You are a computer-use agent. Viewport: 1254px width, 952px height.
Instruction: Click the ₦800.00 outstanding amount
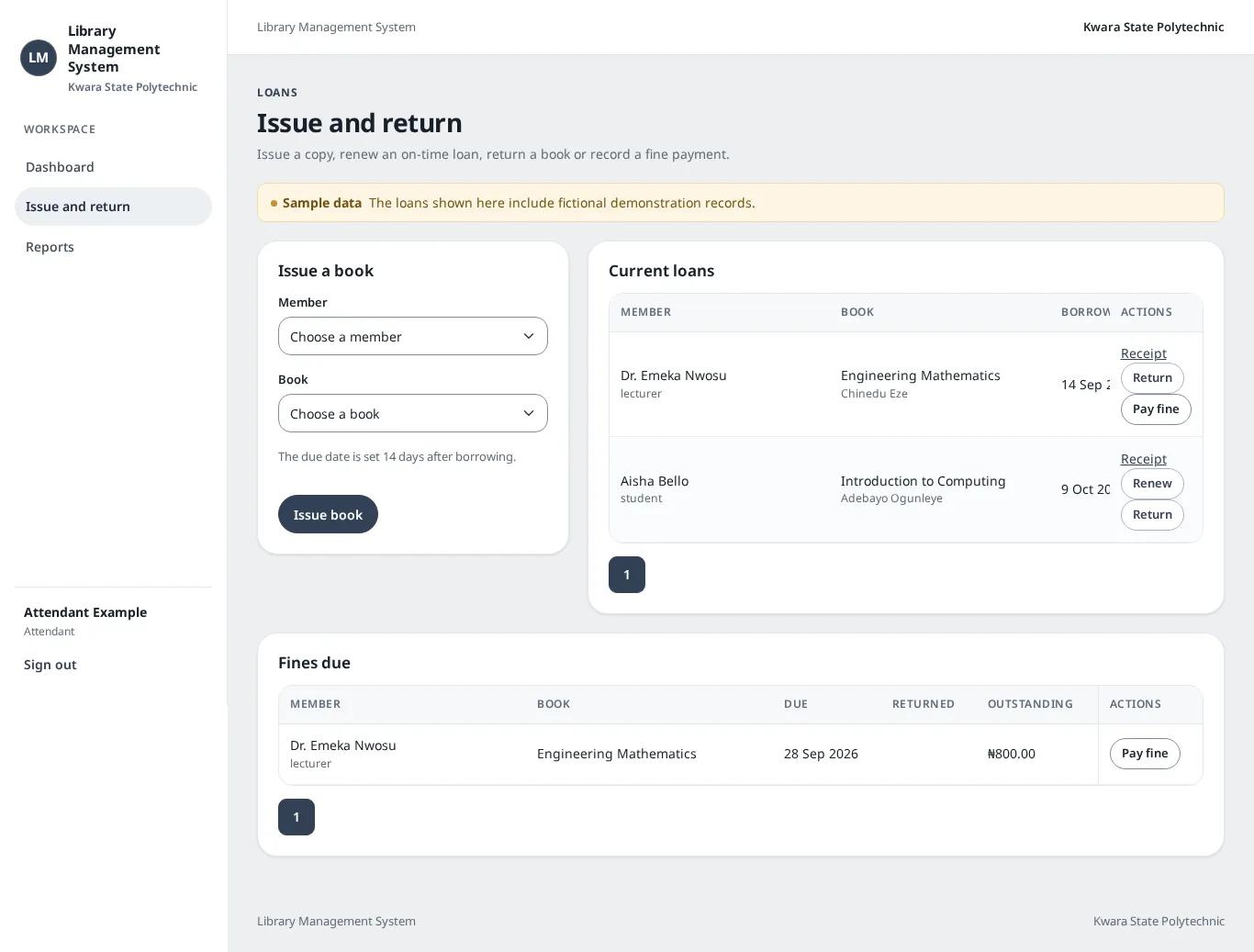[x=1011, y=754]
